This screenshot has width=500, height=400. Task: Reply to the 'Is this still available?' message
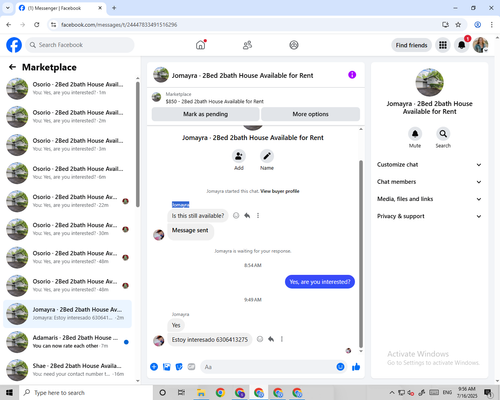pyautogui.click(x=247, y=216)
